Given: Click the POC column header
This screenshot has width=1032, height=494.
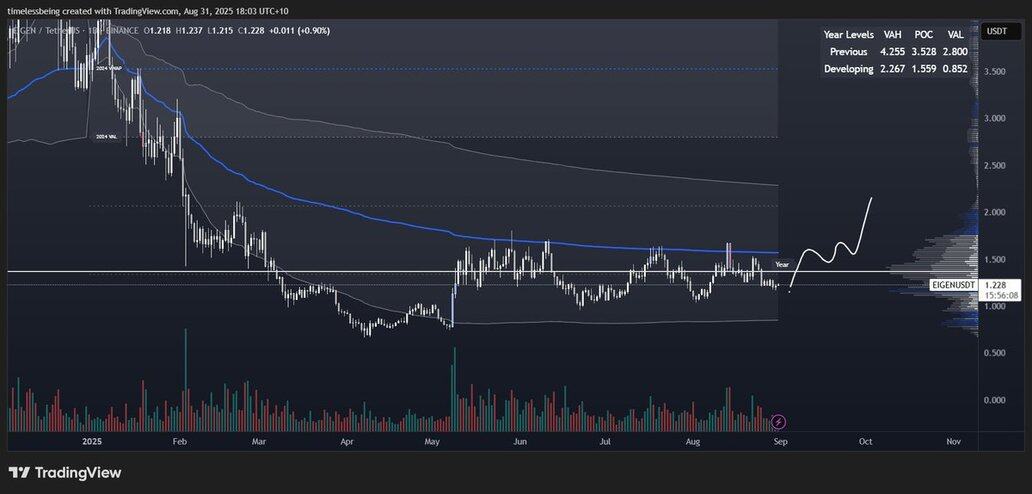Looking at the screenshot, I should point(925,34).
